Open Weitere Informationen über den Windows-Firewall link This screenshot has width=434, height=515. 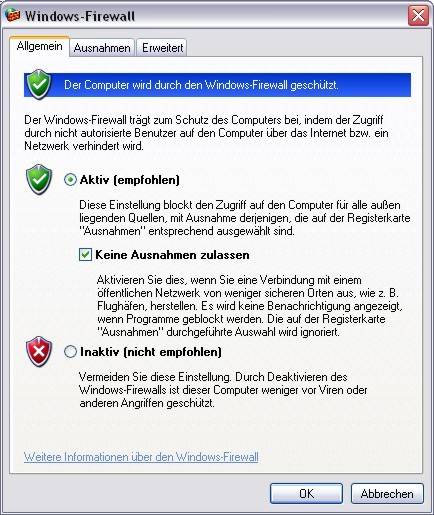[x=141, y=457]
